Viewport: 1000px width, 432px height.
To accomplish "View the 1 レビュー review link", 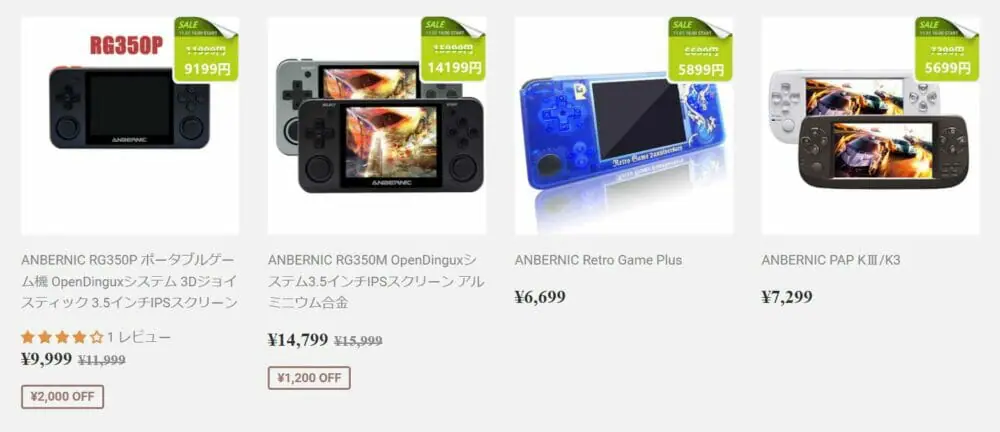I will pos(139,337).
